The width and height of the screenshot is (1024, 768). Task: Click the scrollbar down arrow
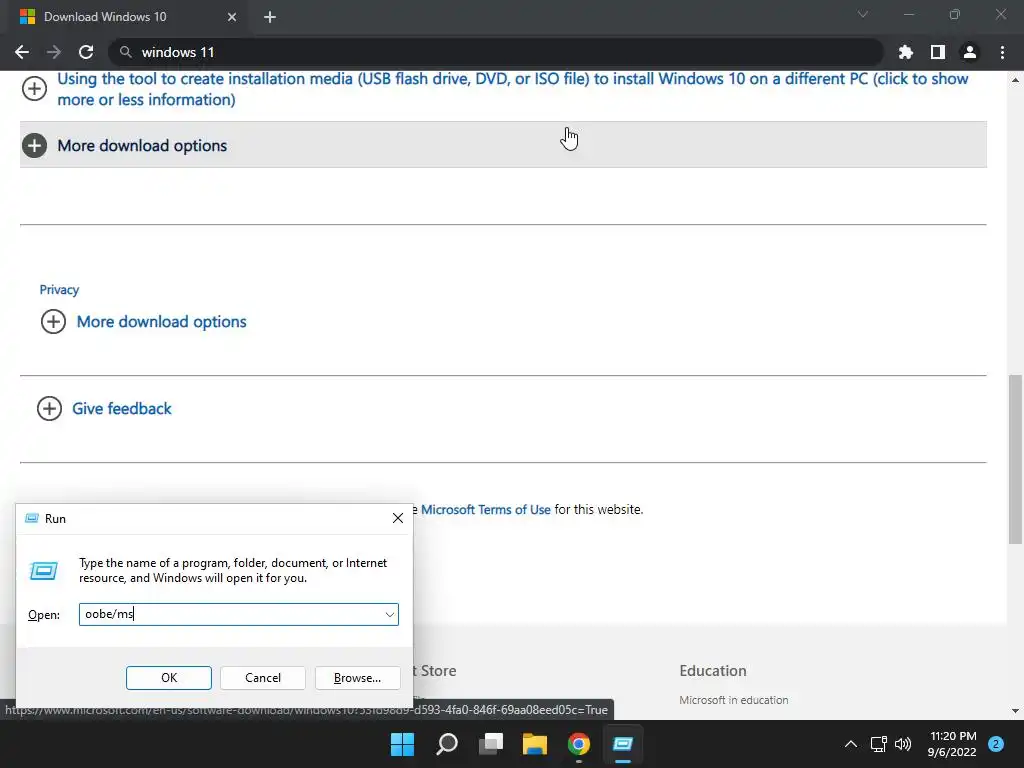point(1016,711)
